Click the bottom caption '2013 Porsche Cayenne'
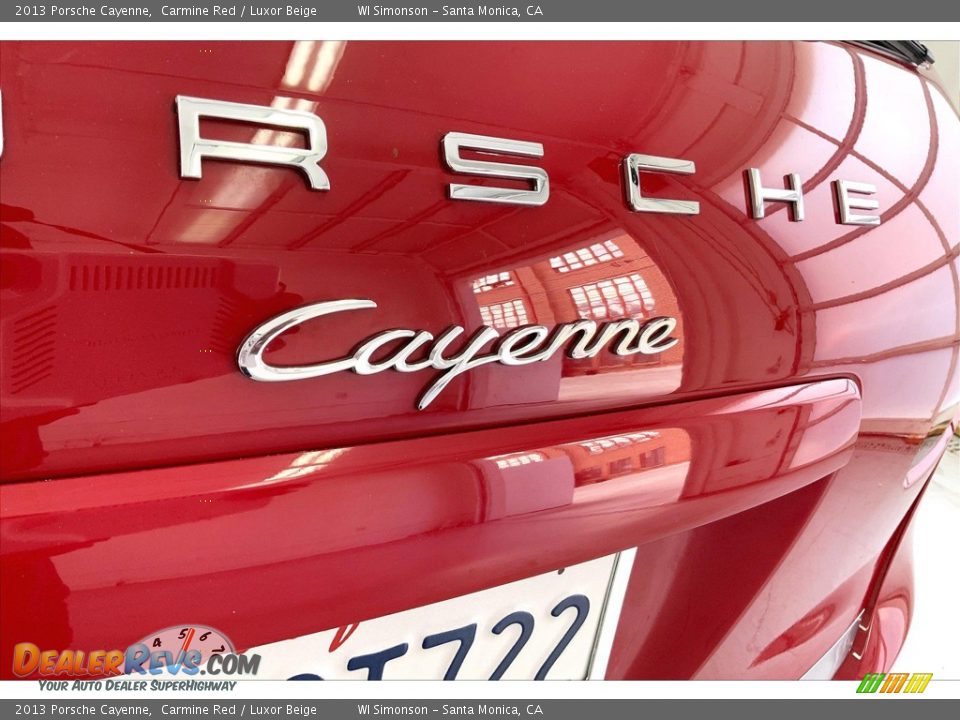This screenshot has width=960, height=720. click(x=83, y=710)
